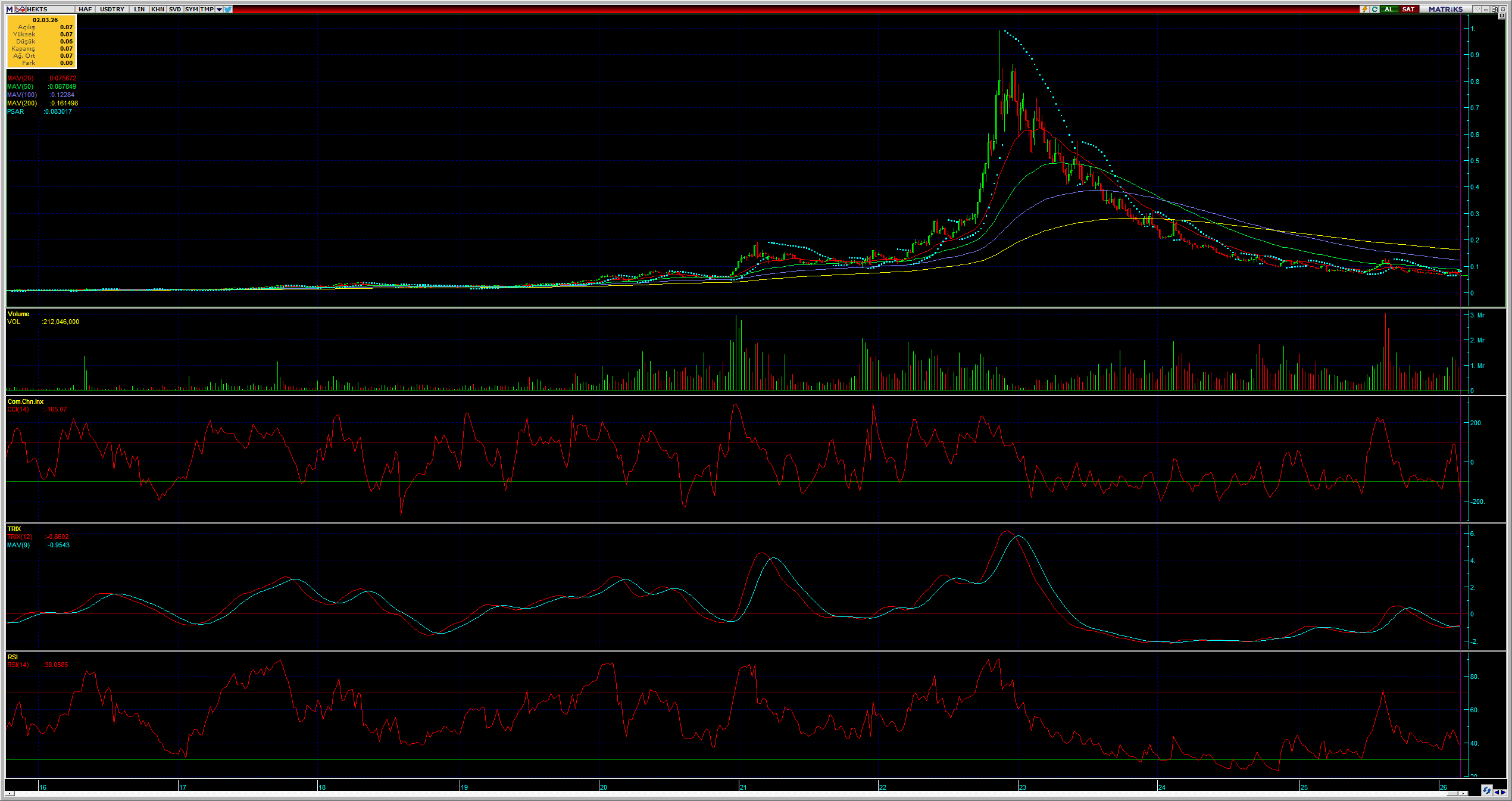Click the Matriks M logo icon
This screenshot has height=801, width=1512.
click(10, 9)
